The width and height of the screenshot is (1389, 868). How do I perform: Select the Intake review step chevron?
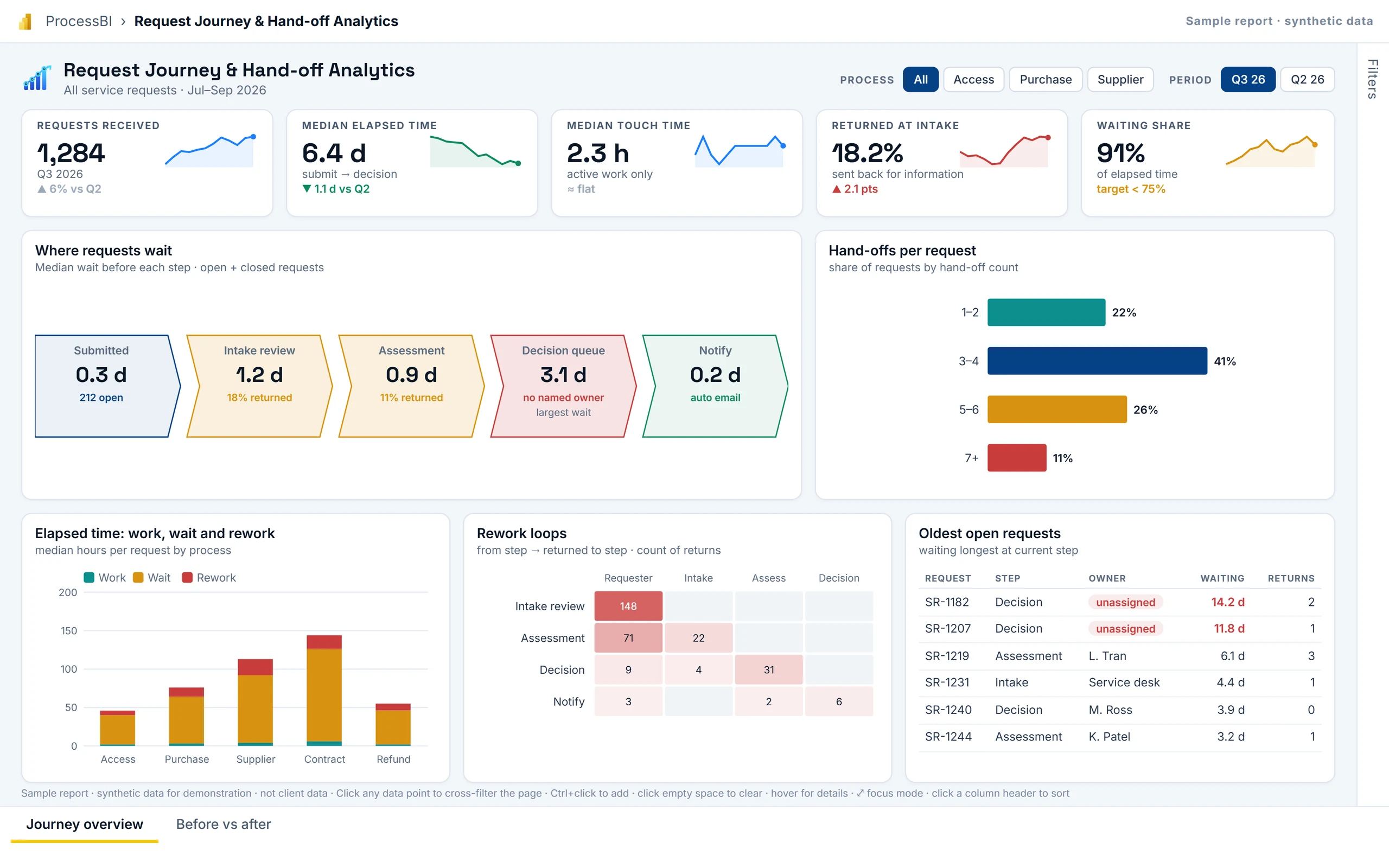(x=259, y=386)
